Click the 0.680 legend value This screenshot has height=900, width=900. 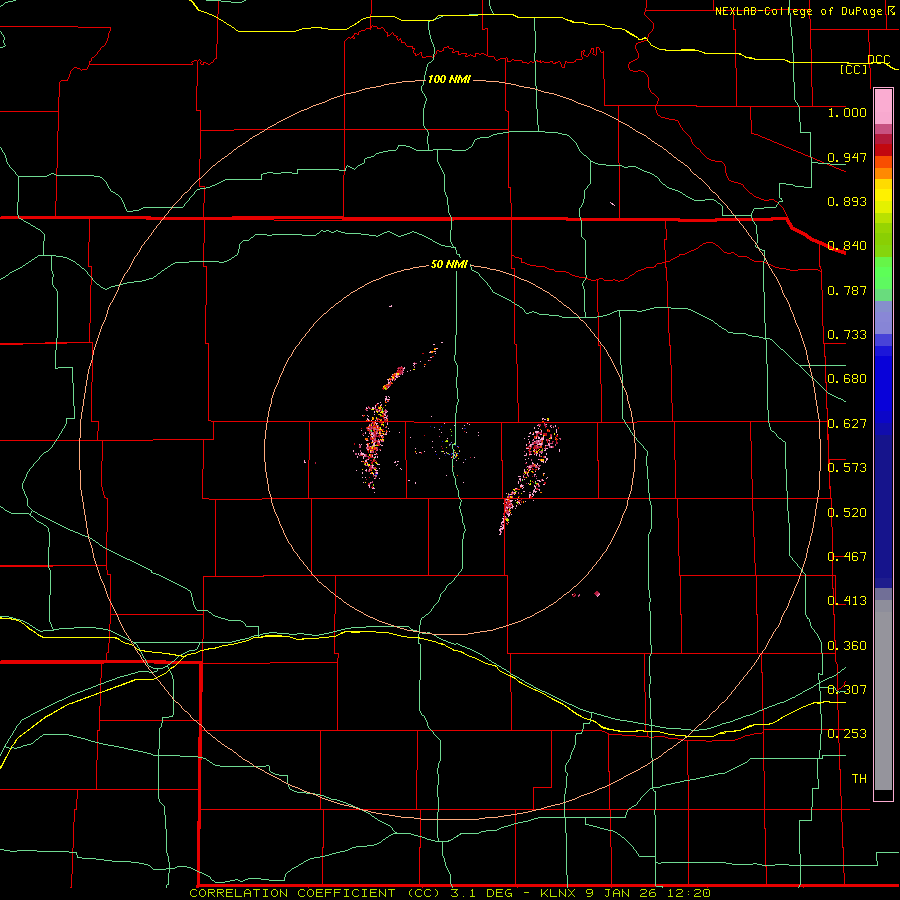point(847,379)
